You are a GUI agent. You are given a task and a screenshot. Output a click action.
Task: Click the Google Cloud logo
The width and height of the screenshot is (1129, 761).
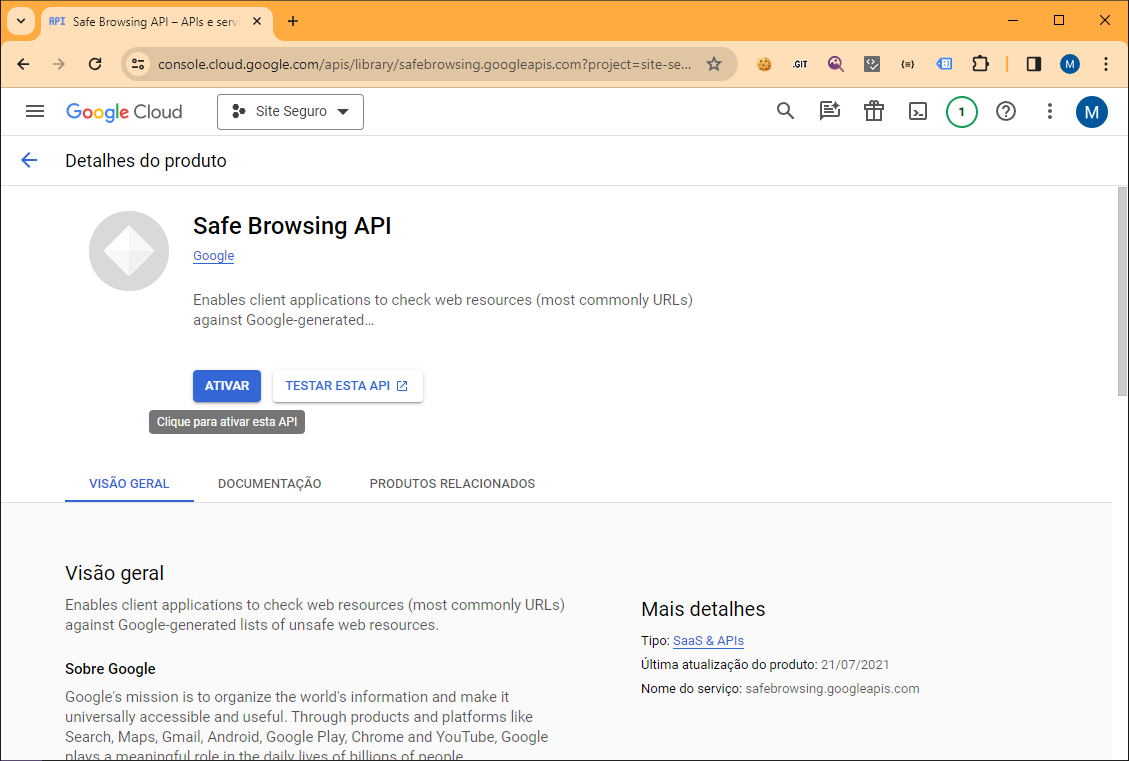pyautogui.click(x=124, y=112)
